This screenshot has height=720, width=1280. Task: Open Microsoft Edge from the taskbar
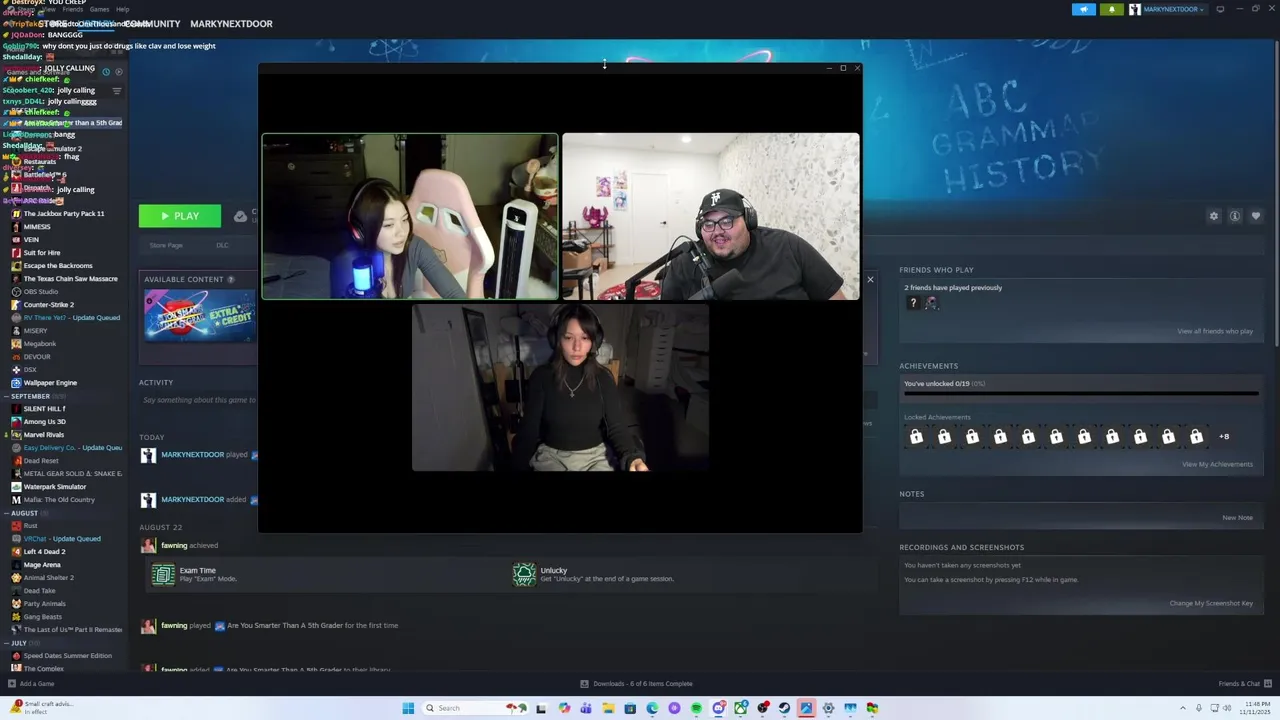click(x=652, y=708)
